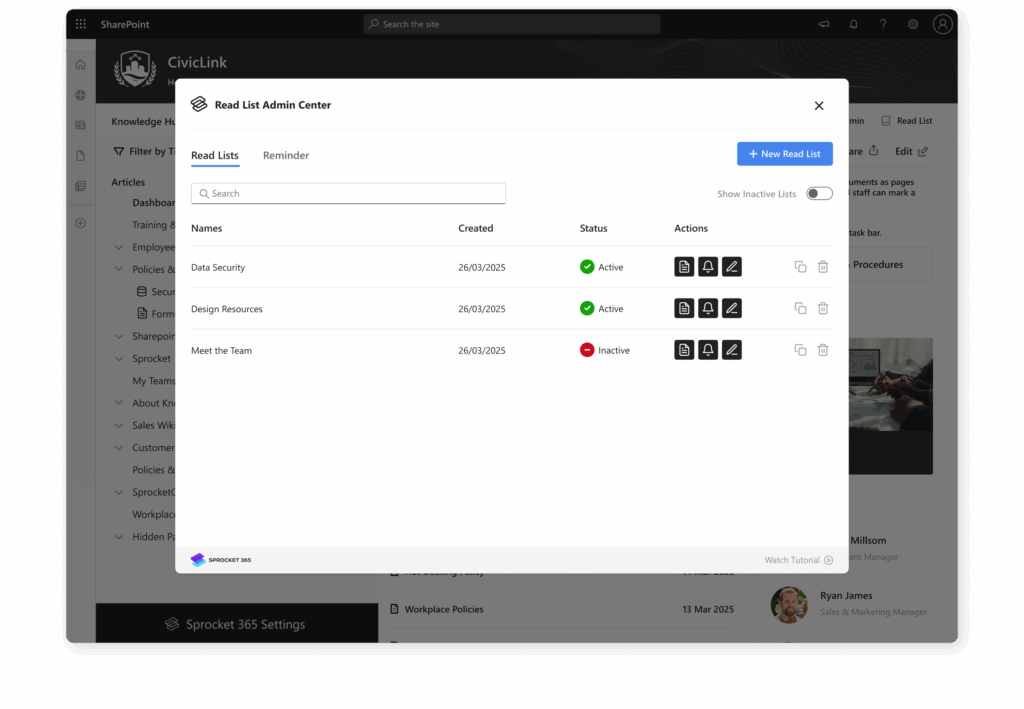Click the Names column header
This screenshot has height=709, width=1024.
coord(206,228)
